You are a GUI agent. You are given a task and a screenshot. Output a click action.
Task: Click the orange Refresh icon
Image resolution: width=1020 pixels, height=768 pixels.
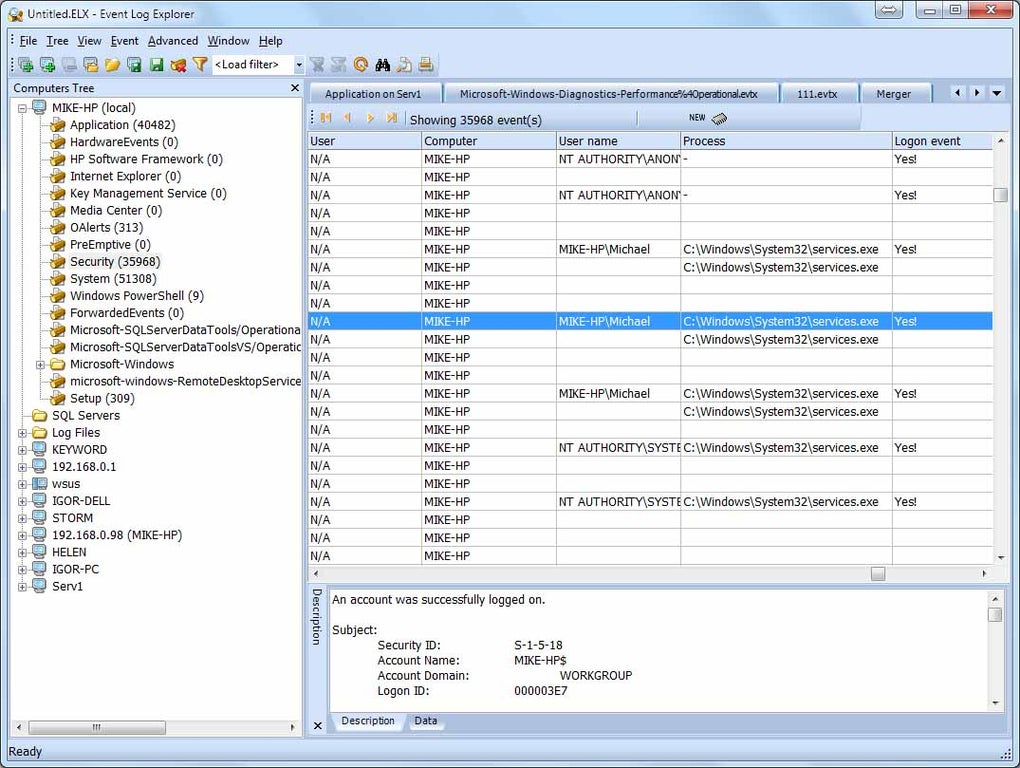360,65
